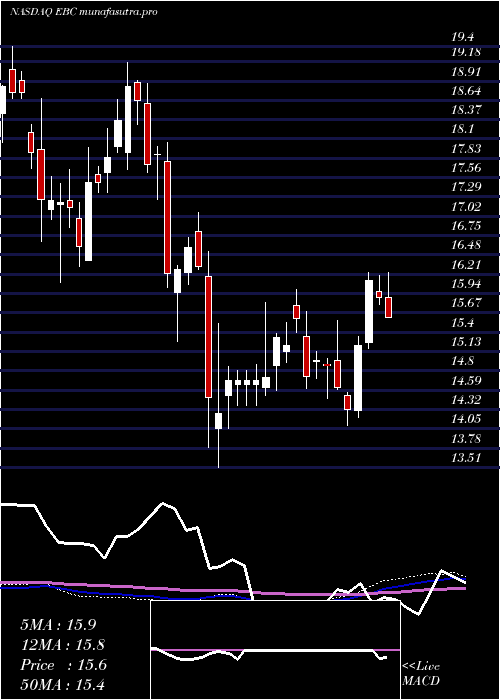Click the 13.78 price axis label

coord(466,438)
